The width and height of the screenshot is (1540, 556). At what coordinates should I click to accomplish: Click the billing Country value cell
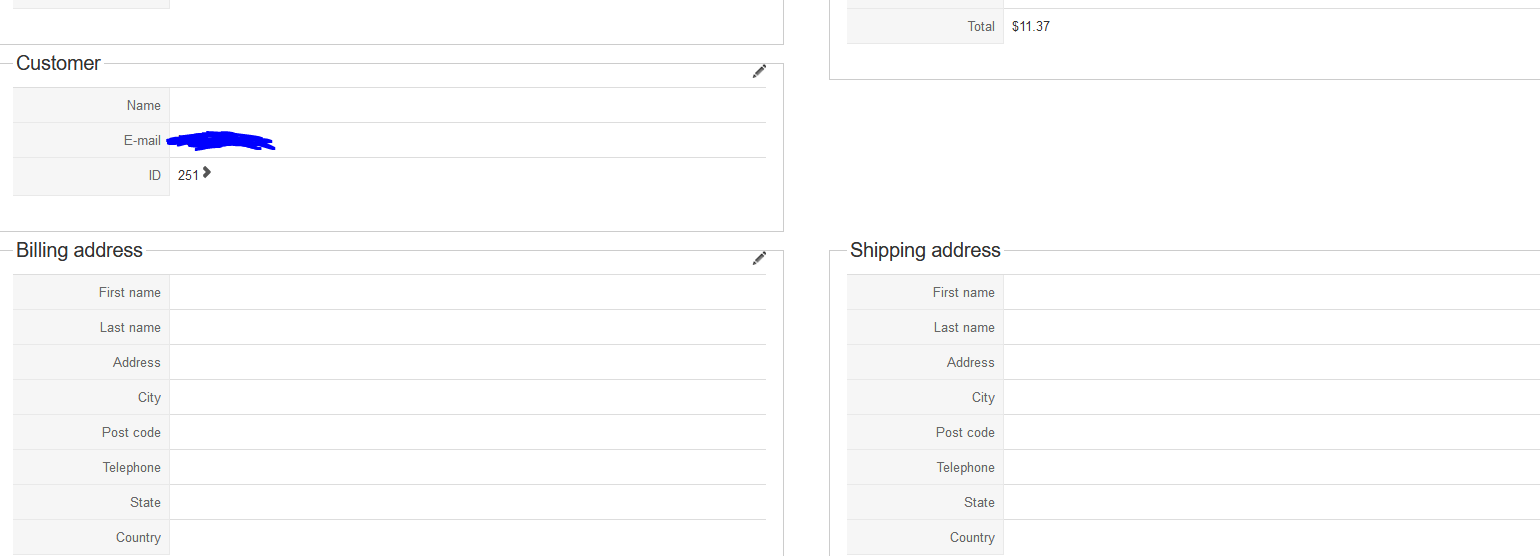[467, 538]
